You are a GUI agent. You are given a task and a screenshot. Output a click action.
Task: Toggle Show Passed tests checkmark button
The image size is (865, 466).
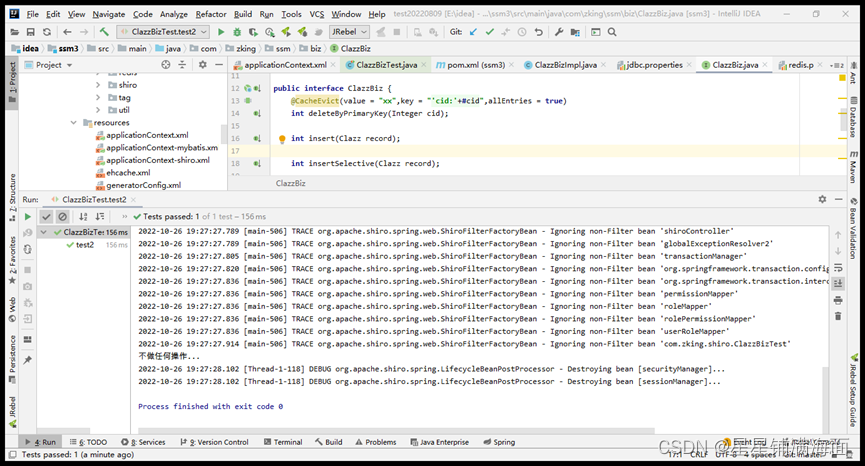pos(46,217)
